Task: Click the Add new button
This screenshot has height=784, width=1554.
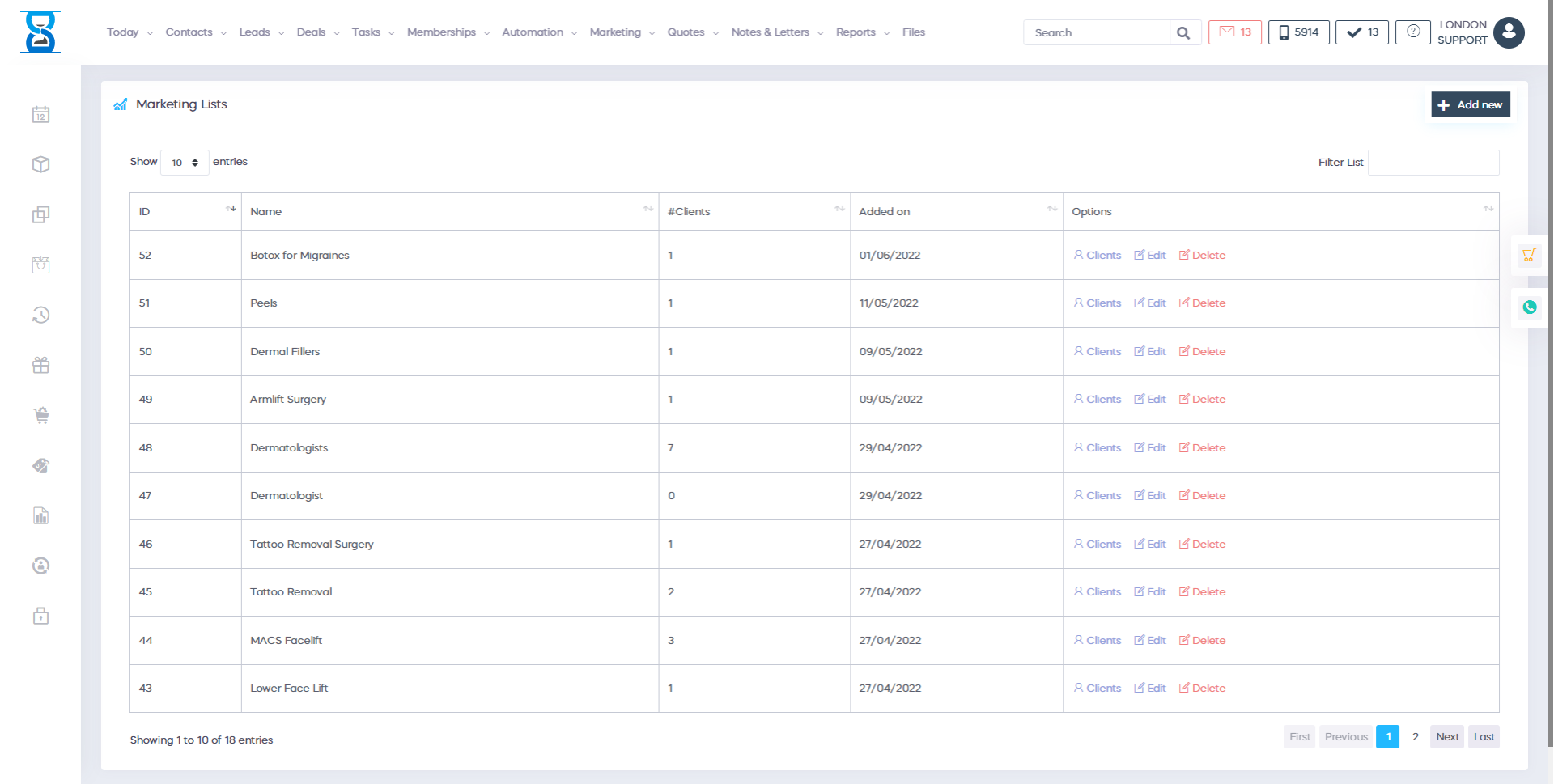Action: coord(1470,104)
